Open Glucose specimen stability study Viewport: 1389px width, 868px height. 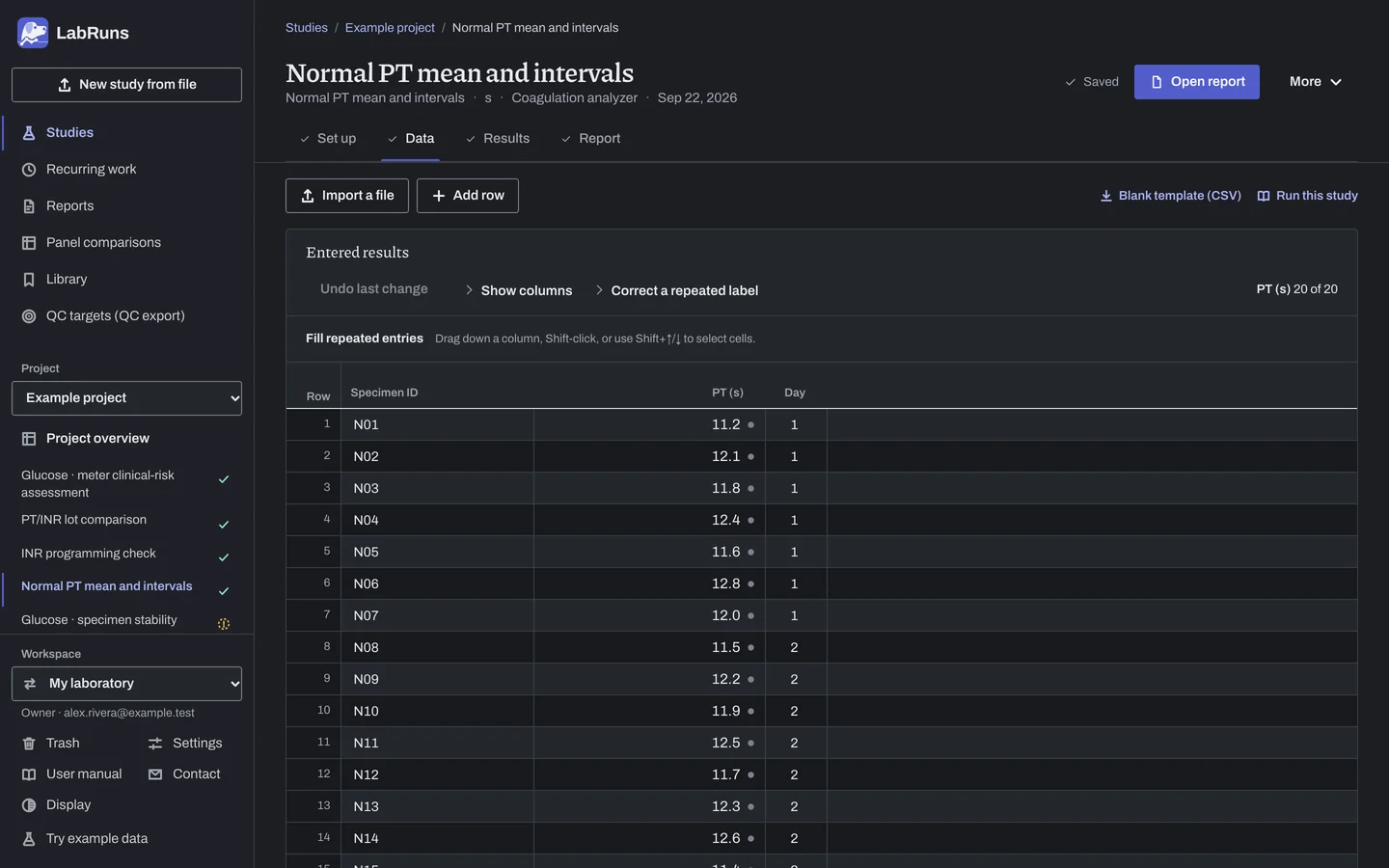98,620
